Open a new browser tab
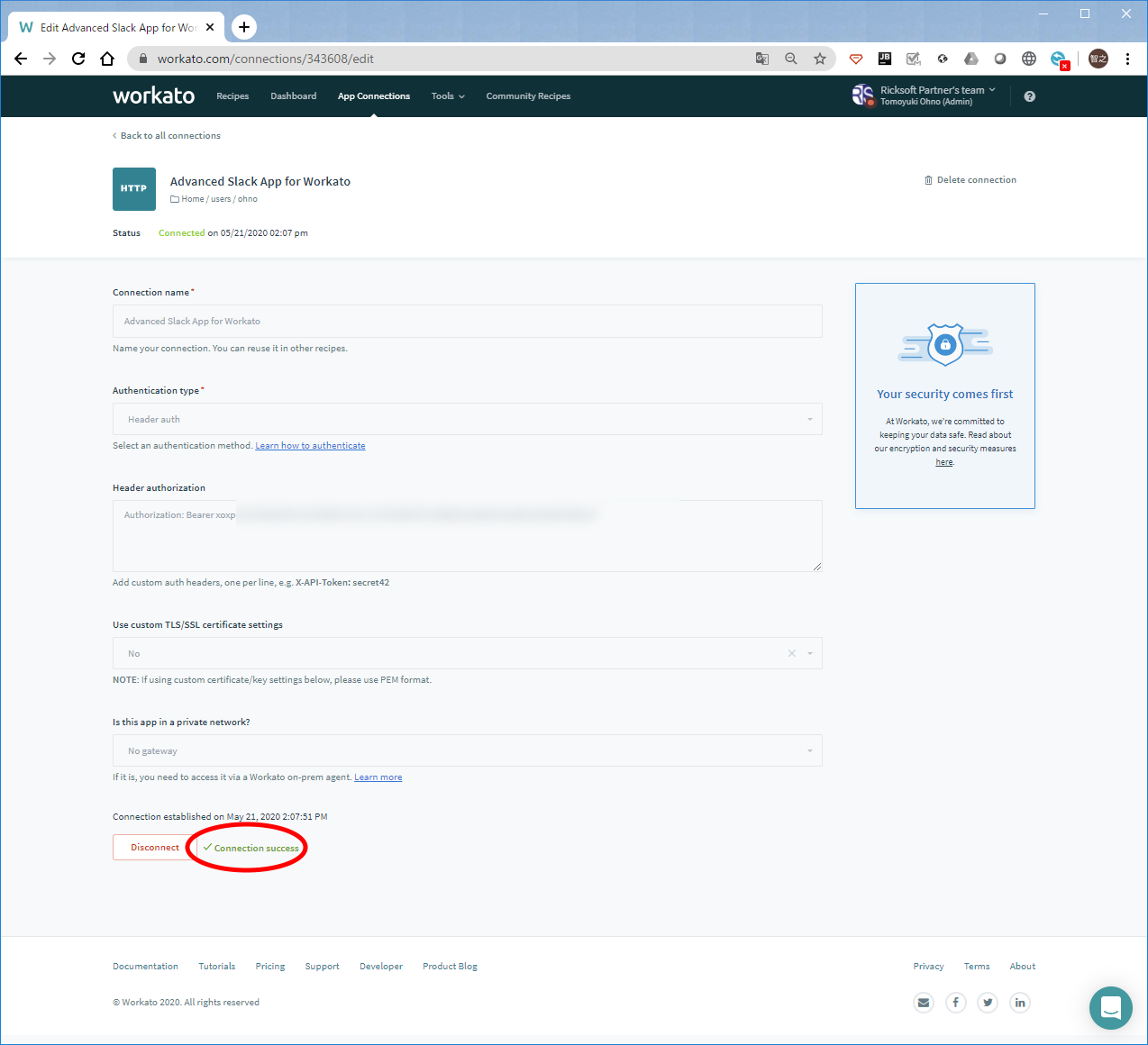The image size is (1148, 1045). pyautogui.click(x=244, y=27)
